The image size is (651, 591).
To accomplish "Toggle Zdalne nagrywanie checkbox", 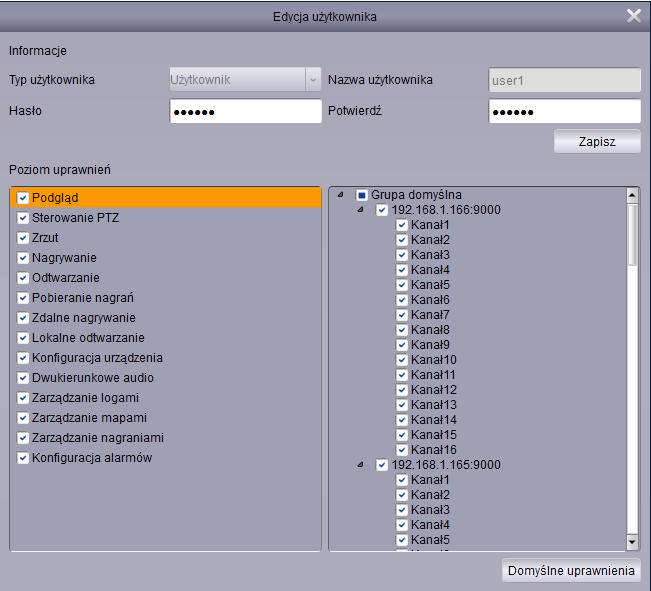I will [22, 318].
